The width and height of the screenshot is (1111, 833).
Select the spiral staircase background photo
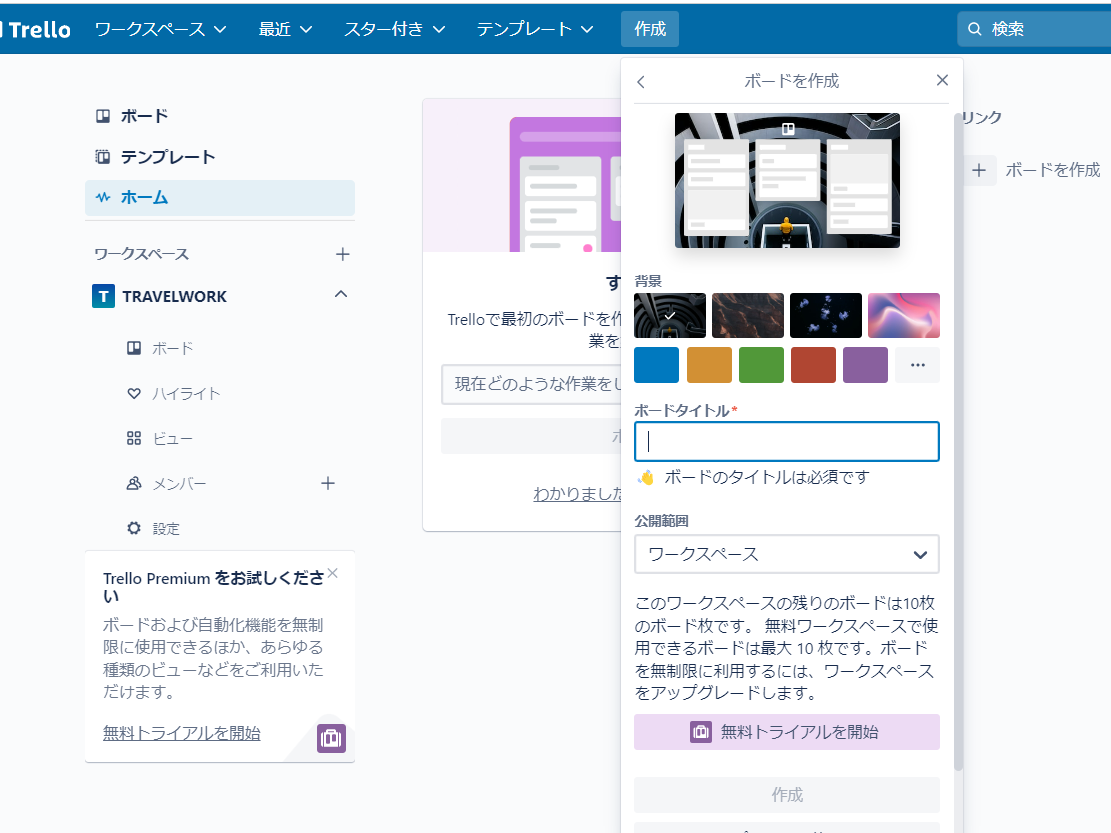670,315
